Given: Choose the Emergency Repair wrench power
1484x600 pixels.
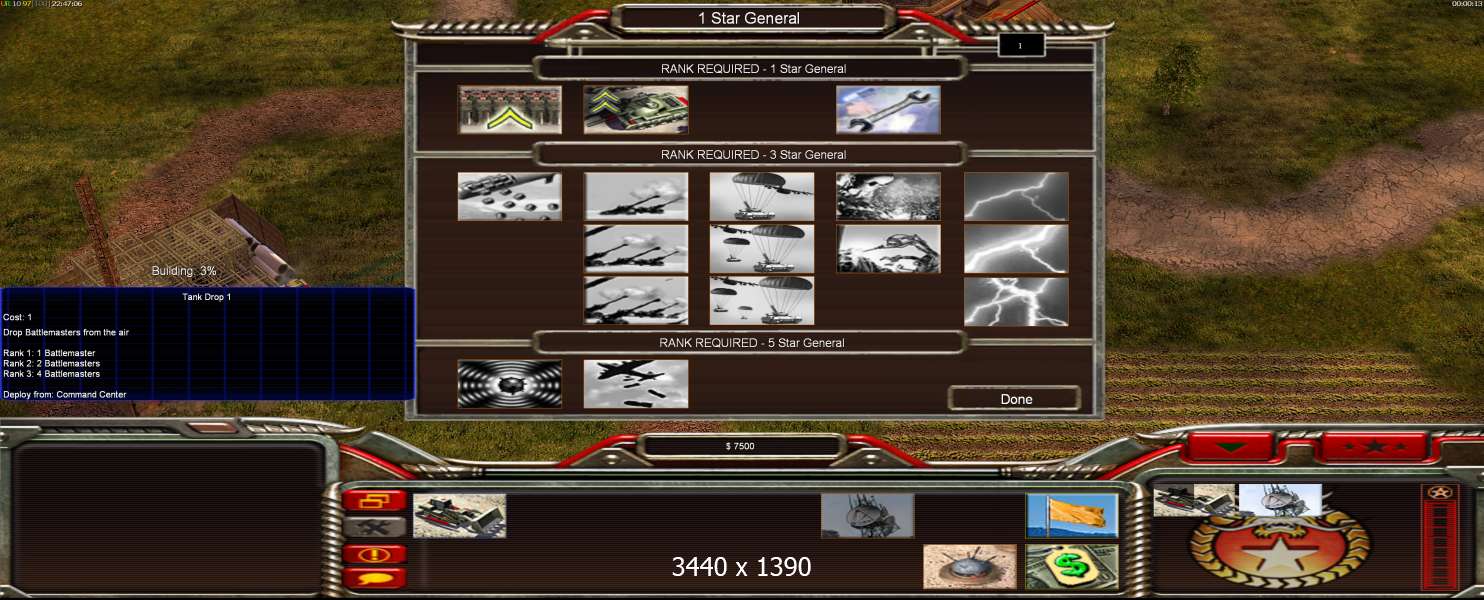Looking at the screenshot, I should click(x=888, y=109).
